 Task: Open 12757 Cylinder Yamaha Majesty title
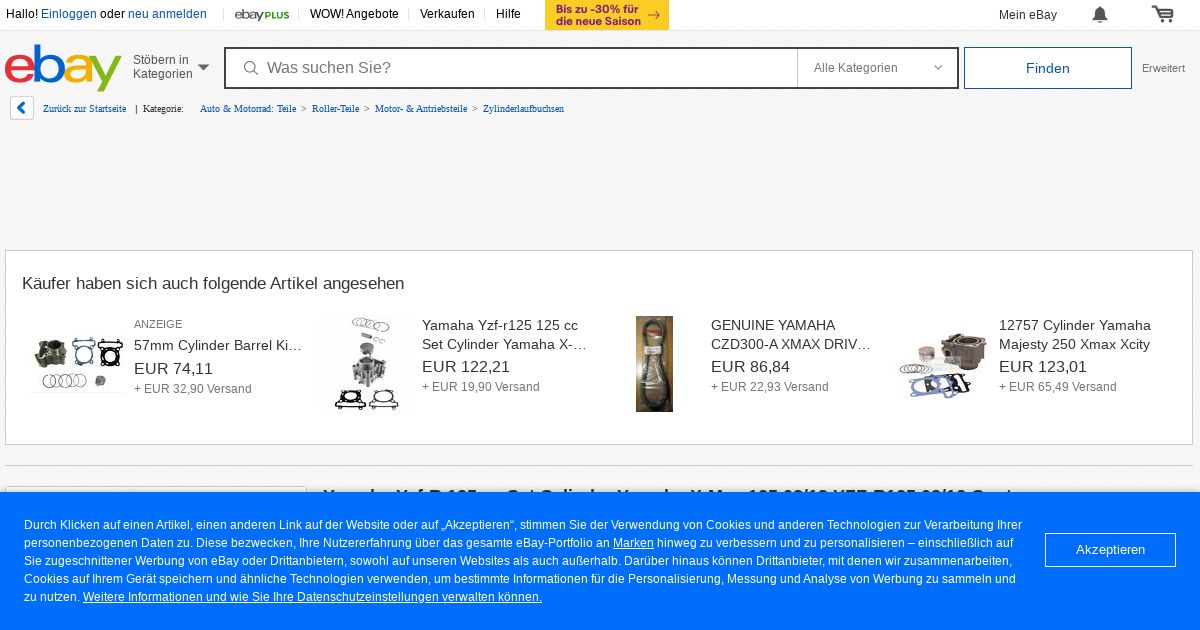pos(1075,335)
